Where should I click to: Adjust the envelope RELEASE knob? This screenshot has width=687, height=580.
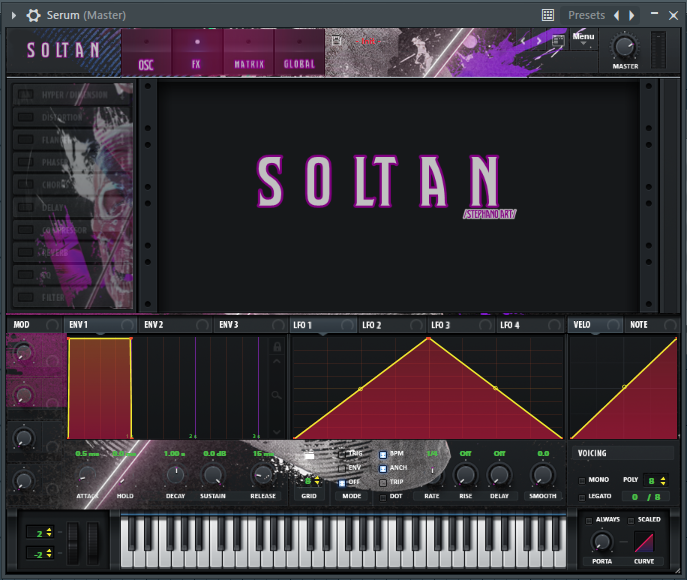pos(262,476)
